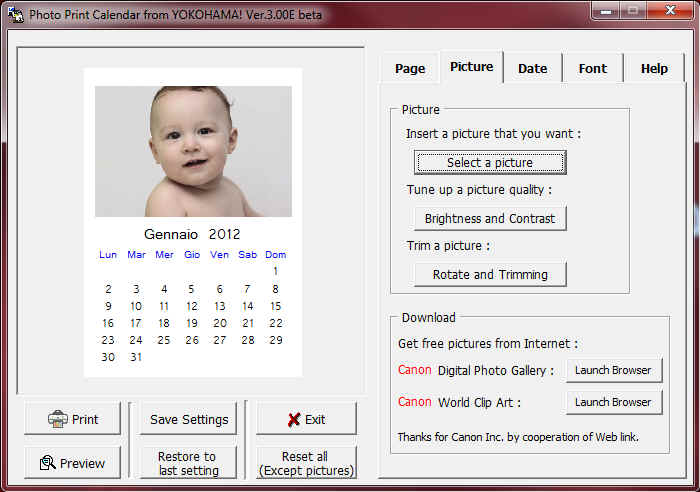700x492 pixels.
Task: Close the Photo Print Calendar window
Action: pos(670,11)
